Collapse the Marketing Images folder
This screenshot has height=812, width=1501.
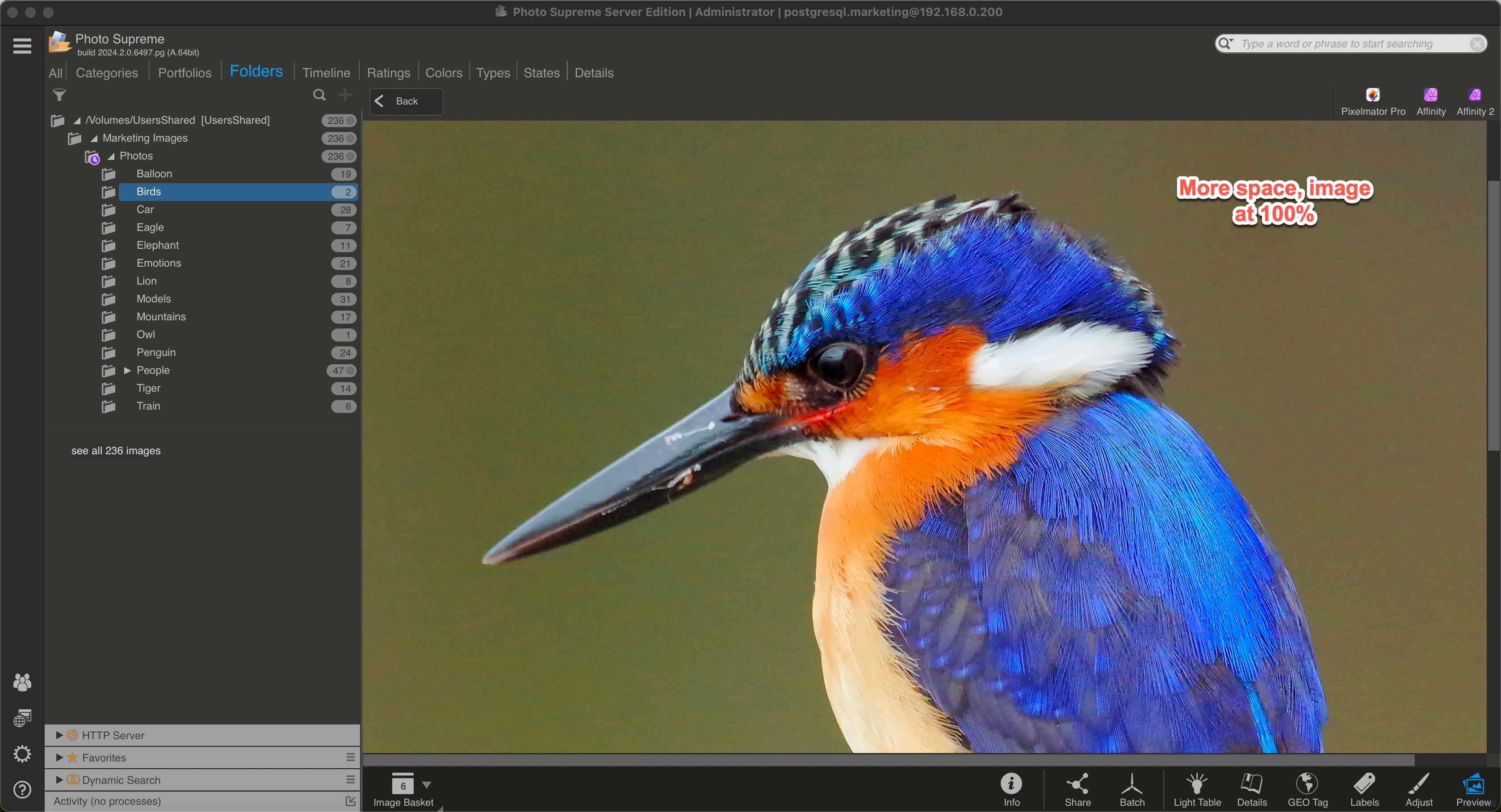point(94,138)
